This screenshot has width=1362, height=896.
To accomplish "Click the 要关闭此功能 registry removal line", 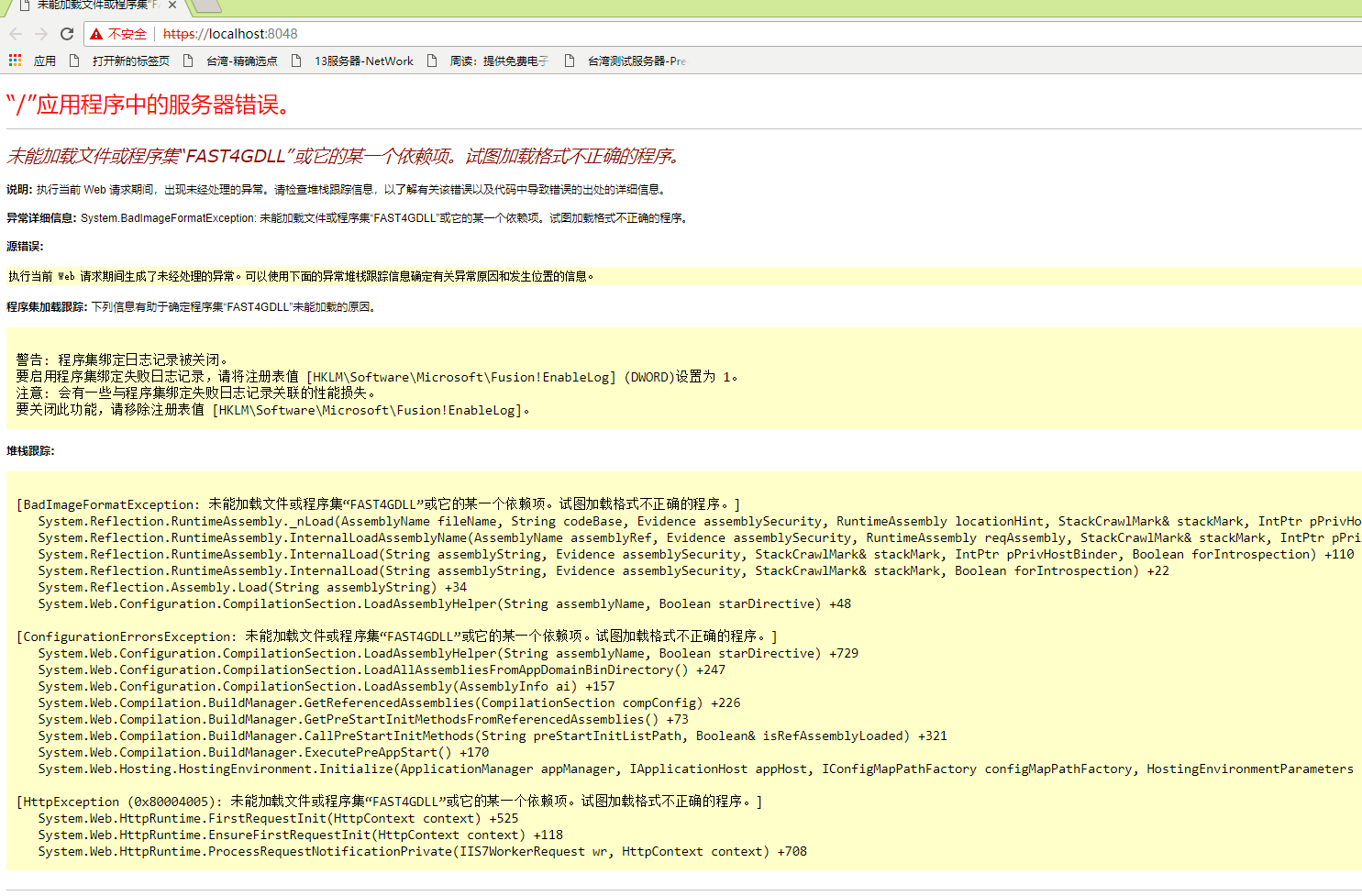I will click(273, 409).
